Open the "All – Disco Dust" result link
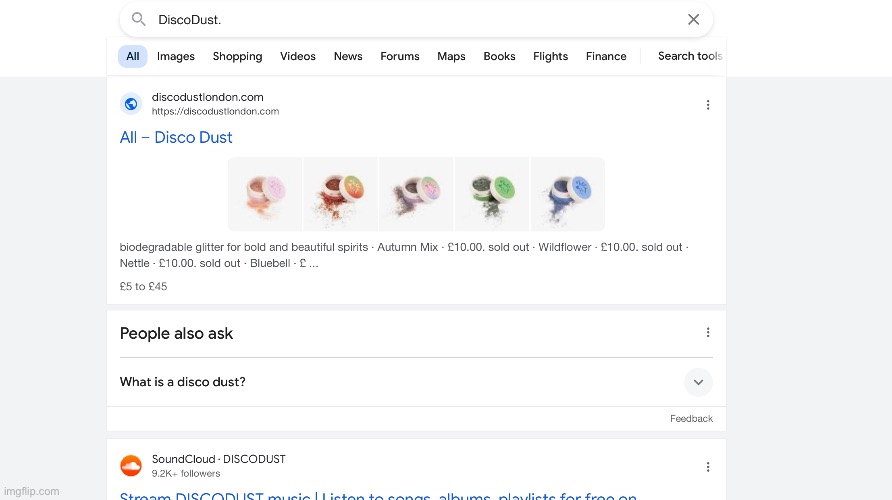This screenshot has width=892, height=500. click(176, 138)
